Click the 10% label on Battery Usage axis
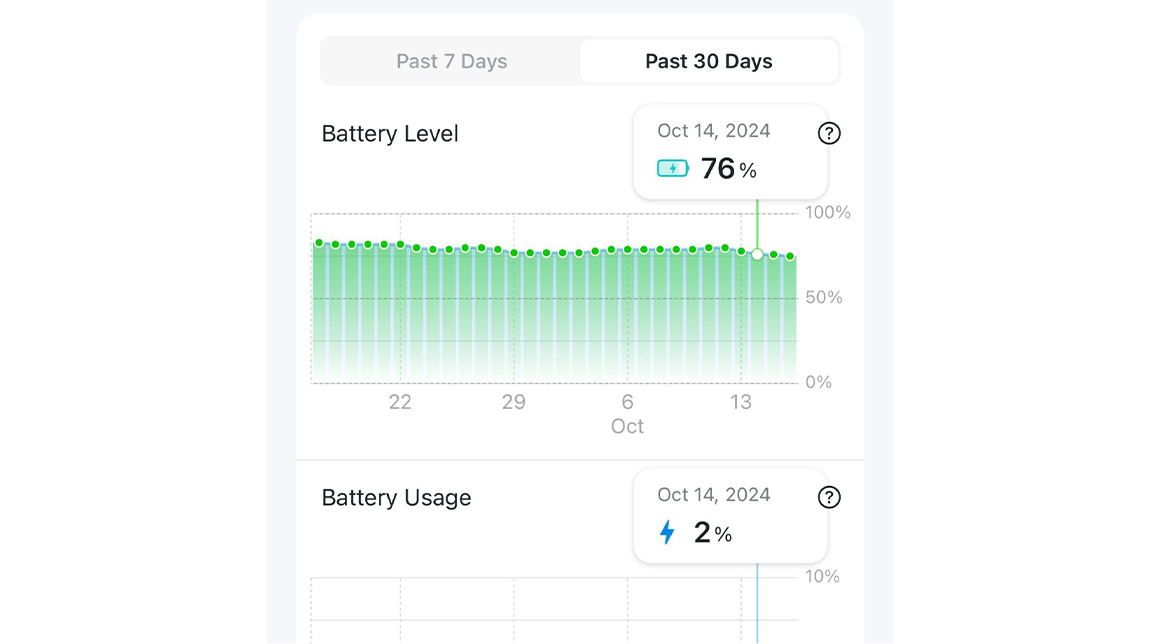The height and width of the screenshot is (644, 1161). click(822, 577)
